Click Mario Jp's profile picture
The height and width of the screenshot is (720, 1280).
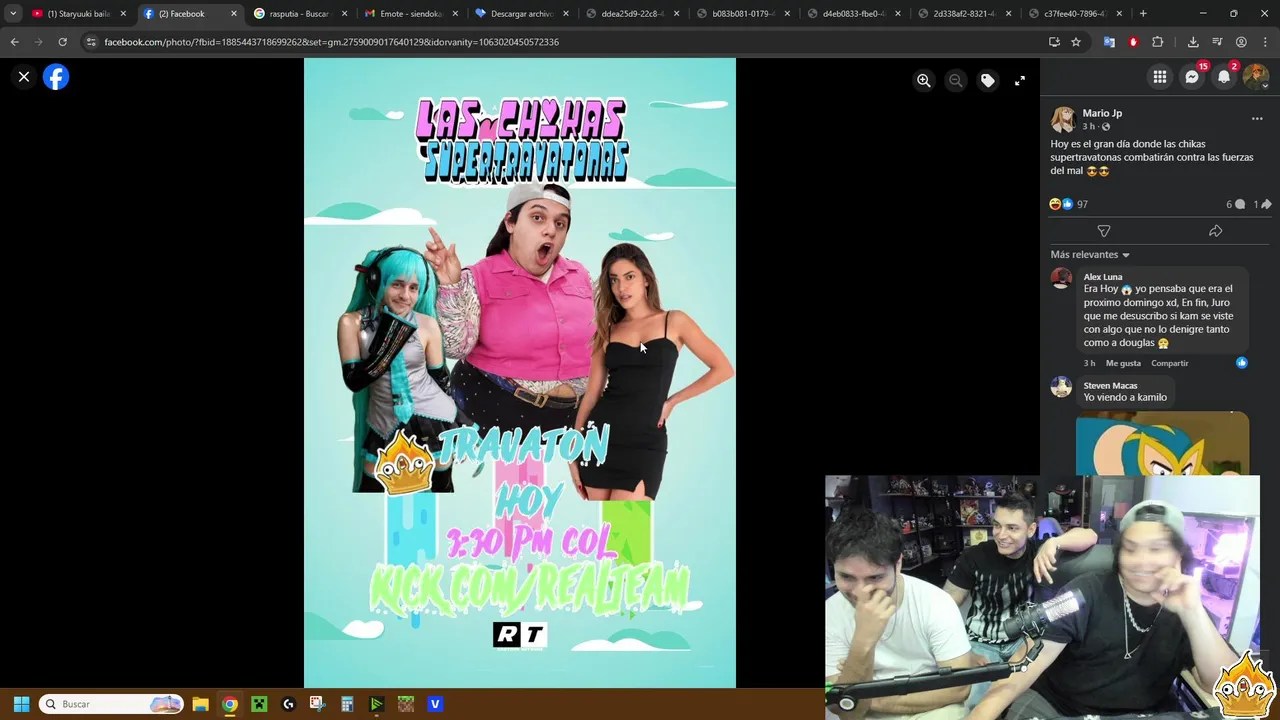(x=1063, y=120)
